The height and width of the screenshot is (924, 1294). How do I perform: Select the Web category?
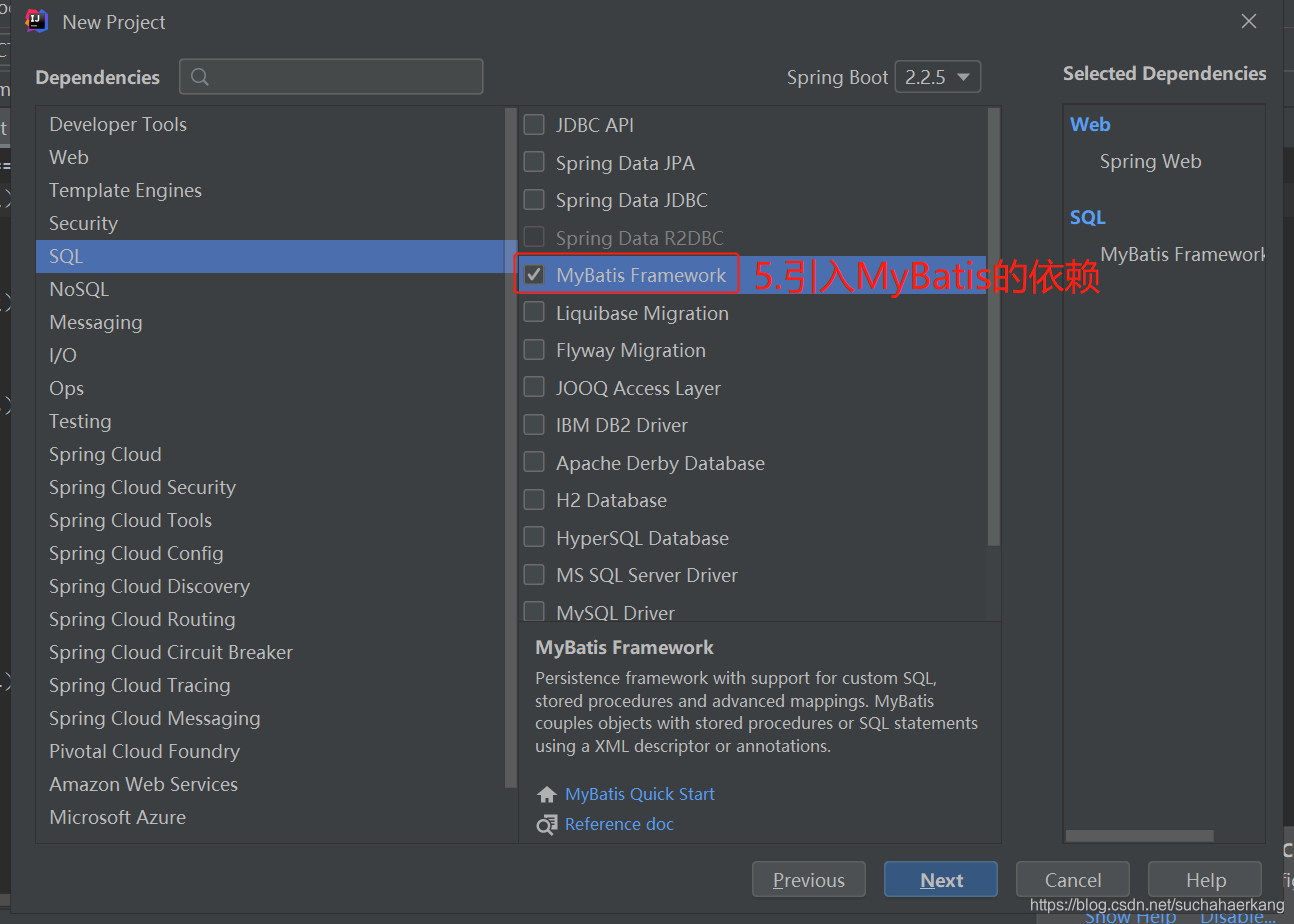click(x=271, y=157)
